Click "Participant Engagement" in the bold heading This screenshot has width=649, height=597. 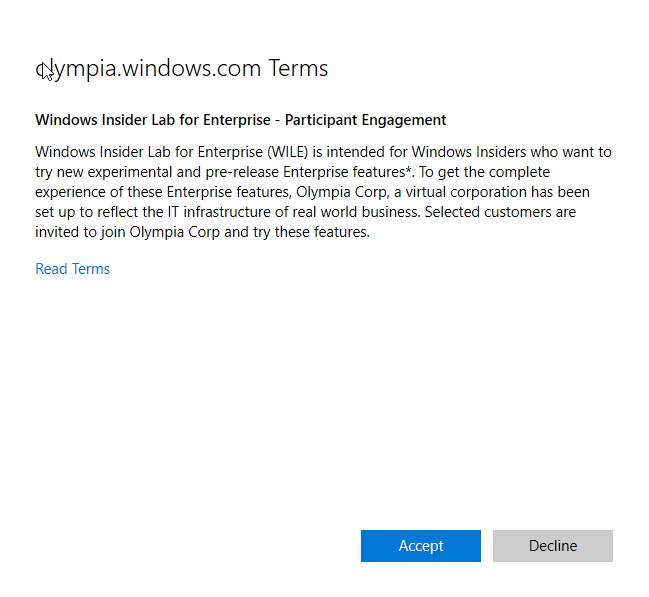click(365, 120)
